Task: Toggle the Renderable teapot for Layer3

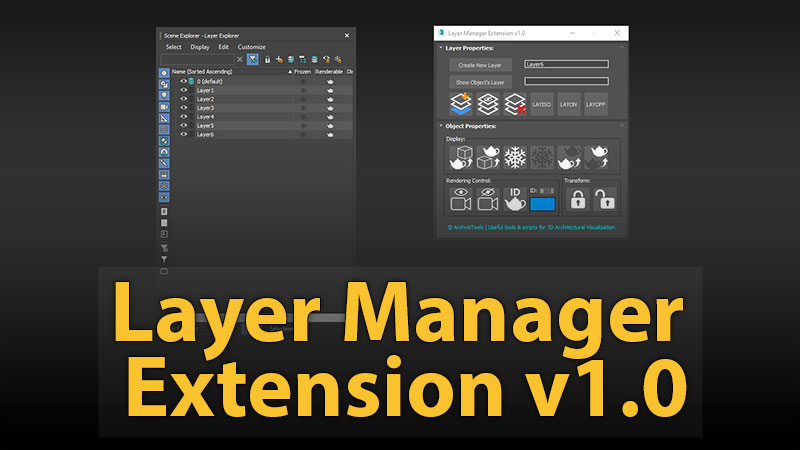Action: [330, 108]
